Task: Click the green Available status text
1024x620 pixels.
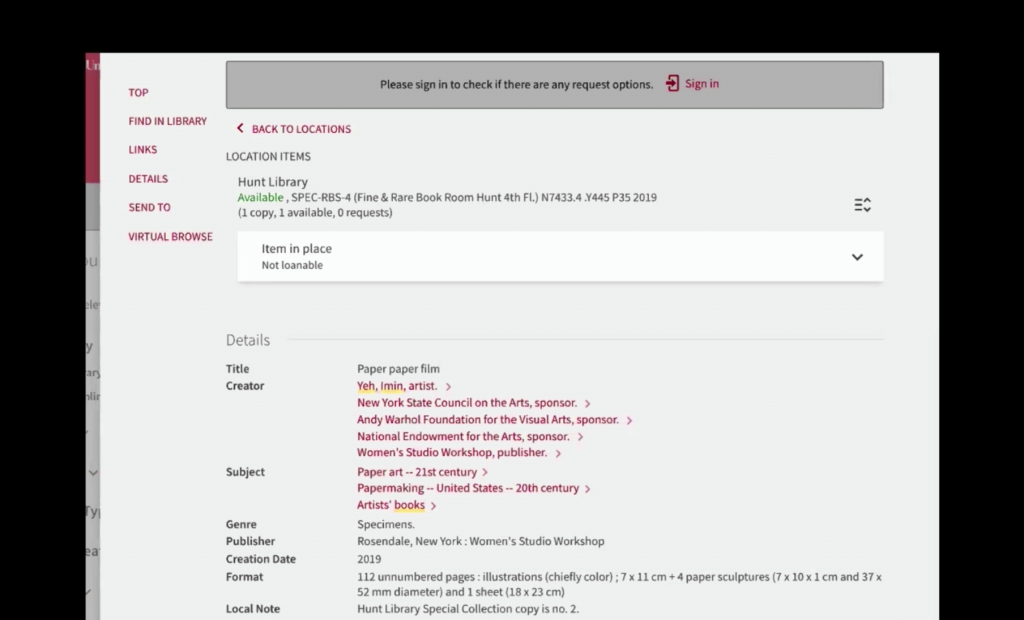Action: (261, 198)
